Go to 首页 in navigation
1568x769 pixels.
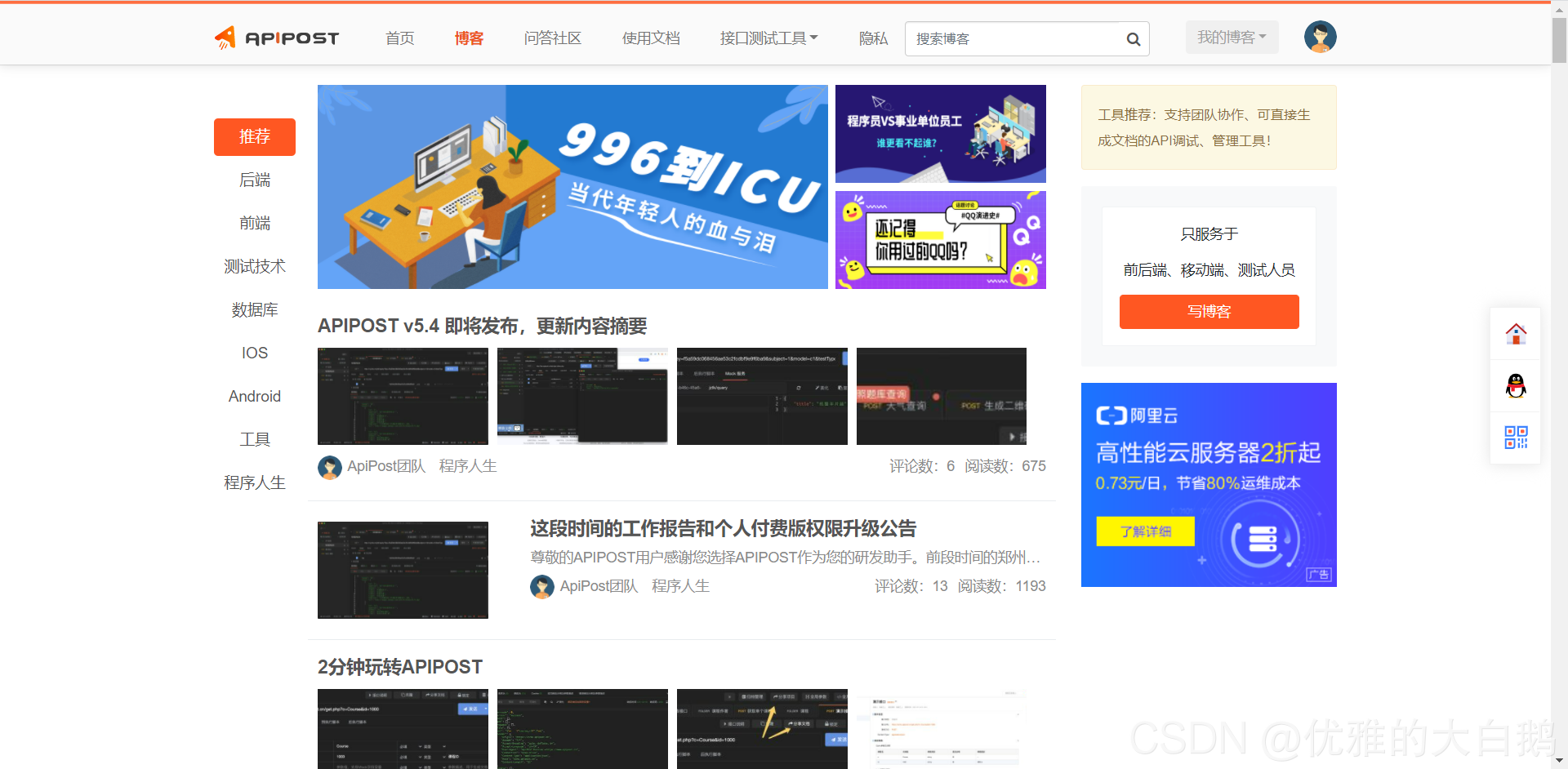[x=400, y=38]
